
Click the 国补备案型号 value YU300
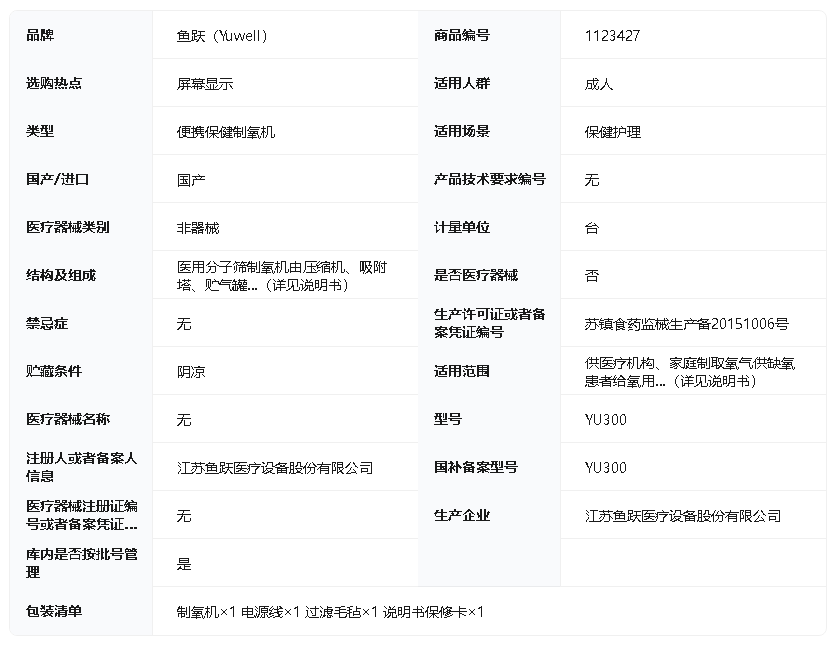click(606, 468)
